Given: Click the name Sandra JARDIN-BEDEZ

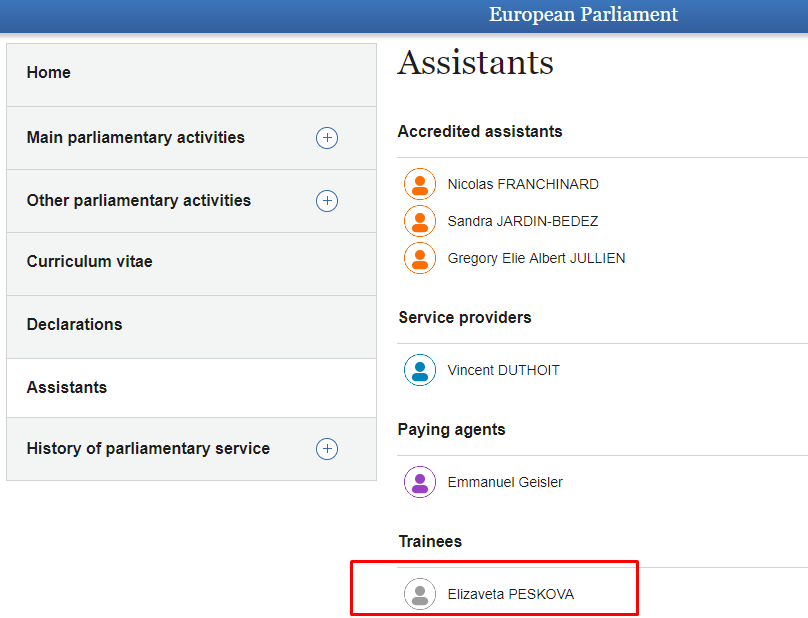Looking at the screenshot, I should 523,221.
